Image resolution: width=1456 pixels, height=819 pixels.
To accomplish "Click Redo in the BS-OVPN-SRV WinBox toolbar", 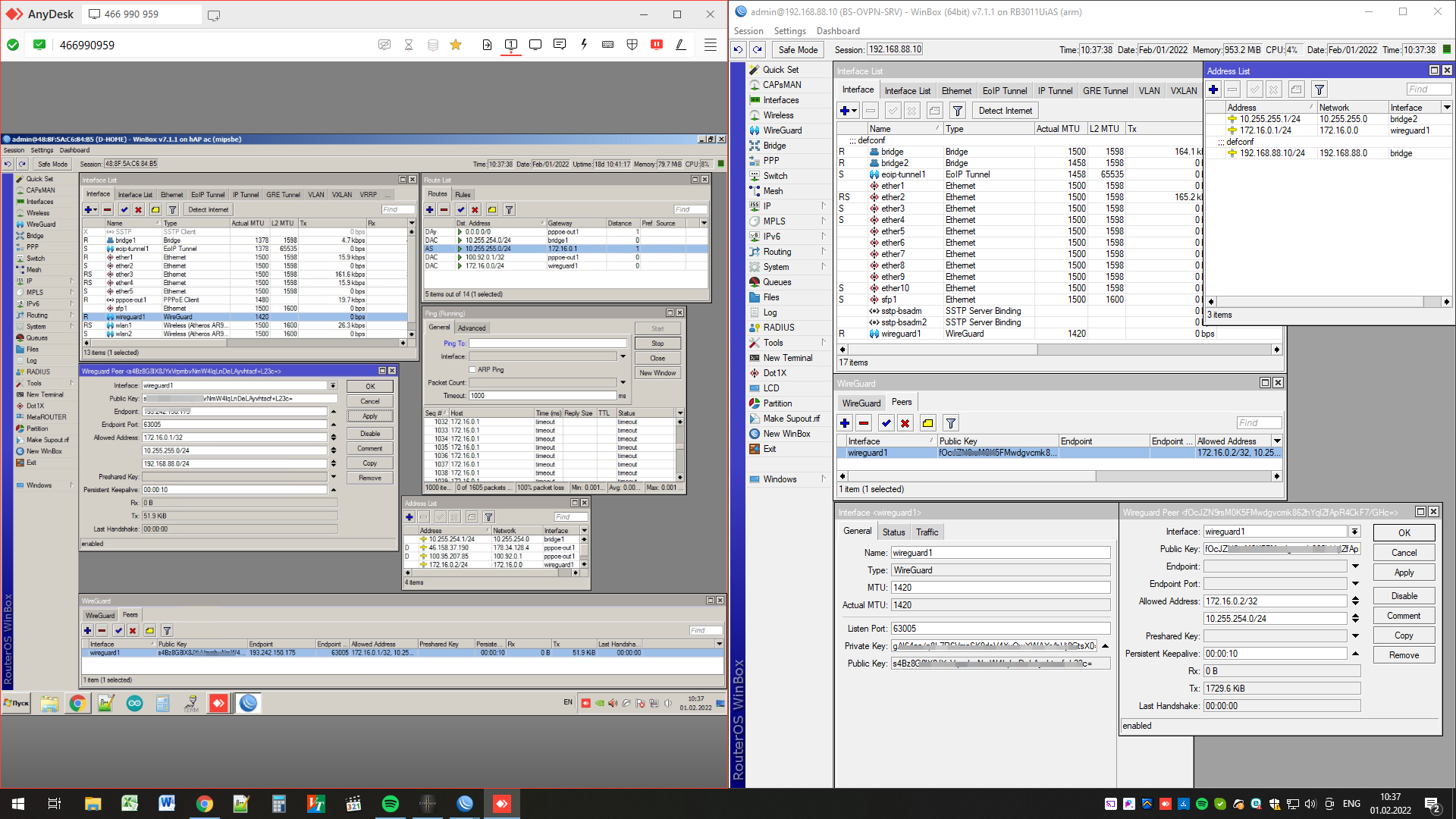I will click(x=758, y=50).
